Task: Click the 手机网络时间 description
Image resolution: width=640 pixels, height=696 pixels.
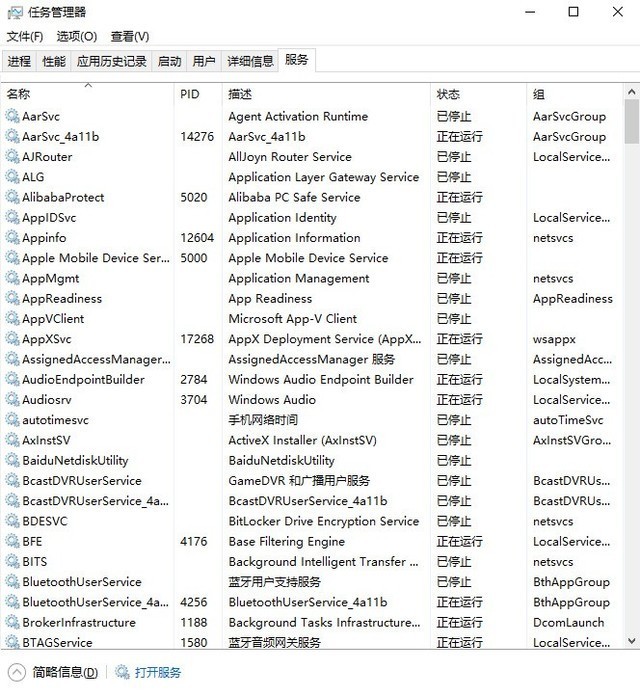Action: [x=263, y=420]
